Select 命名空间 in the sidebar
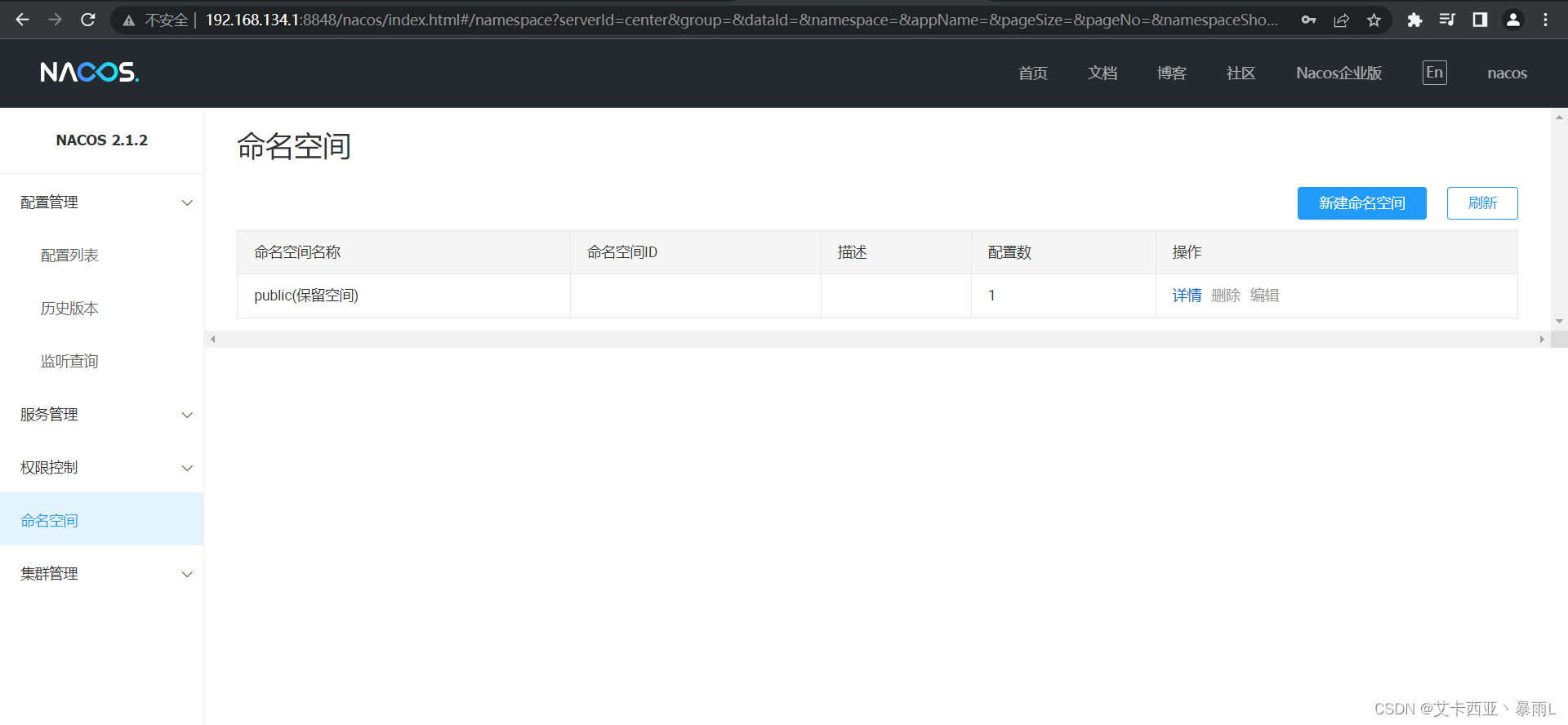The height and width of the screenshot is (725, 1568). [x=101, y=519]
